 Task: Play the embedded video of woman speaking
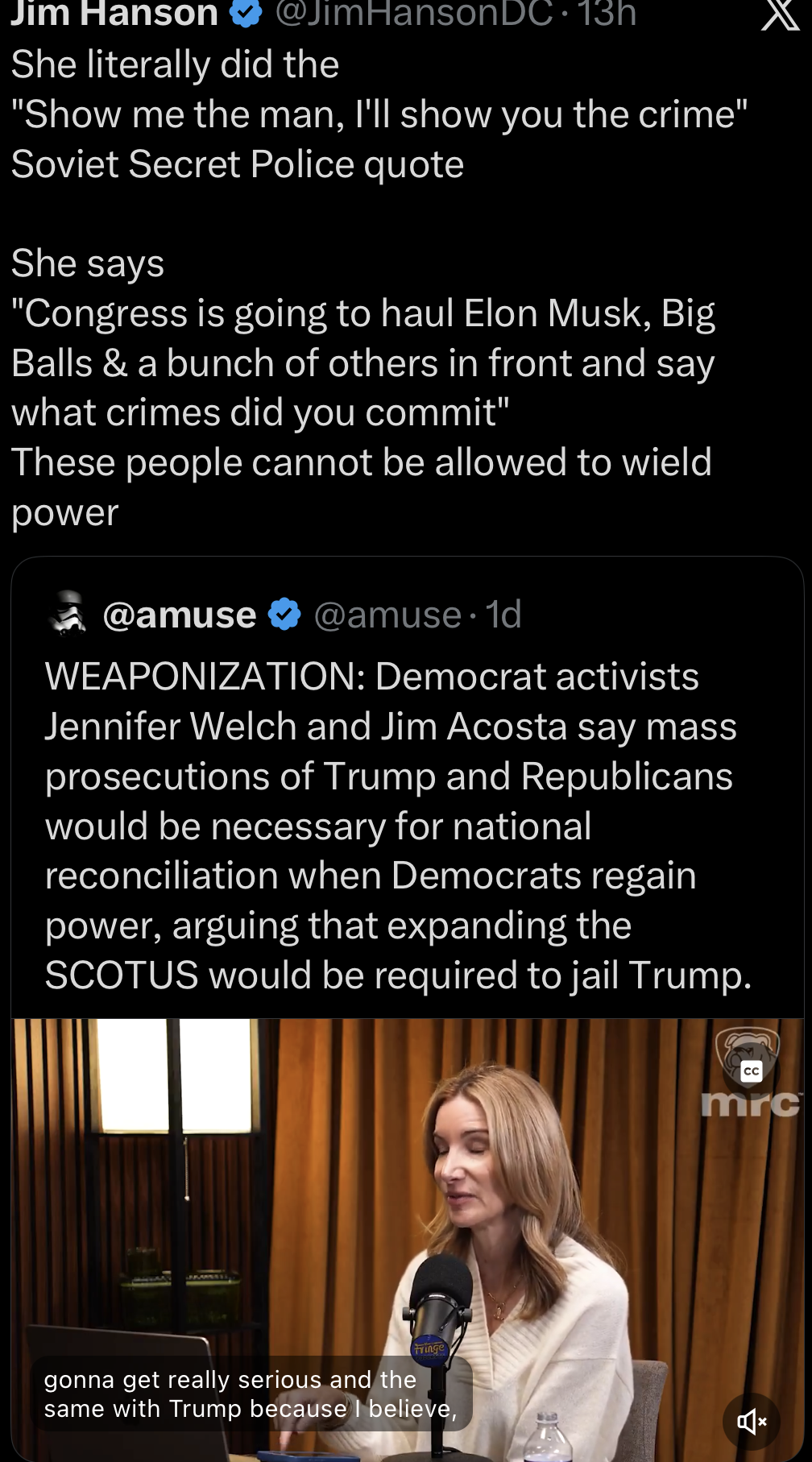(x=483, y=1208)
